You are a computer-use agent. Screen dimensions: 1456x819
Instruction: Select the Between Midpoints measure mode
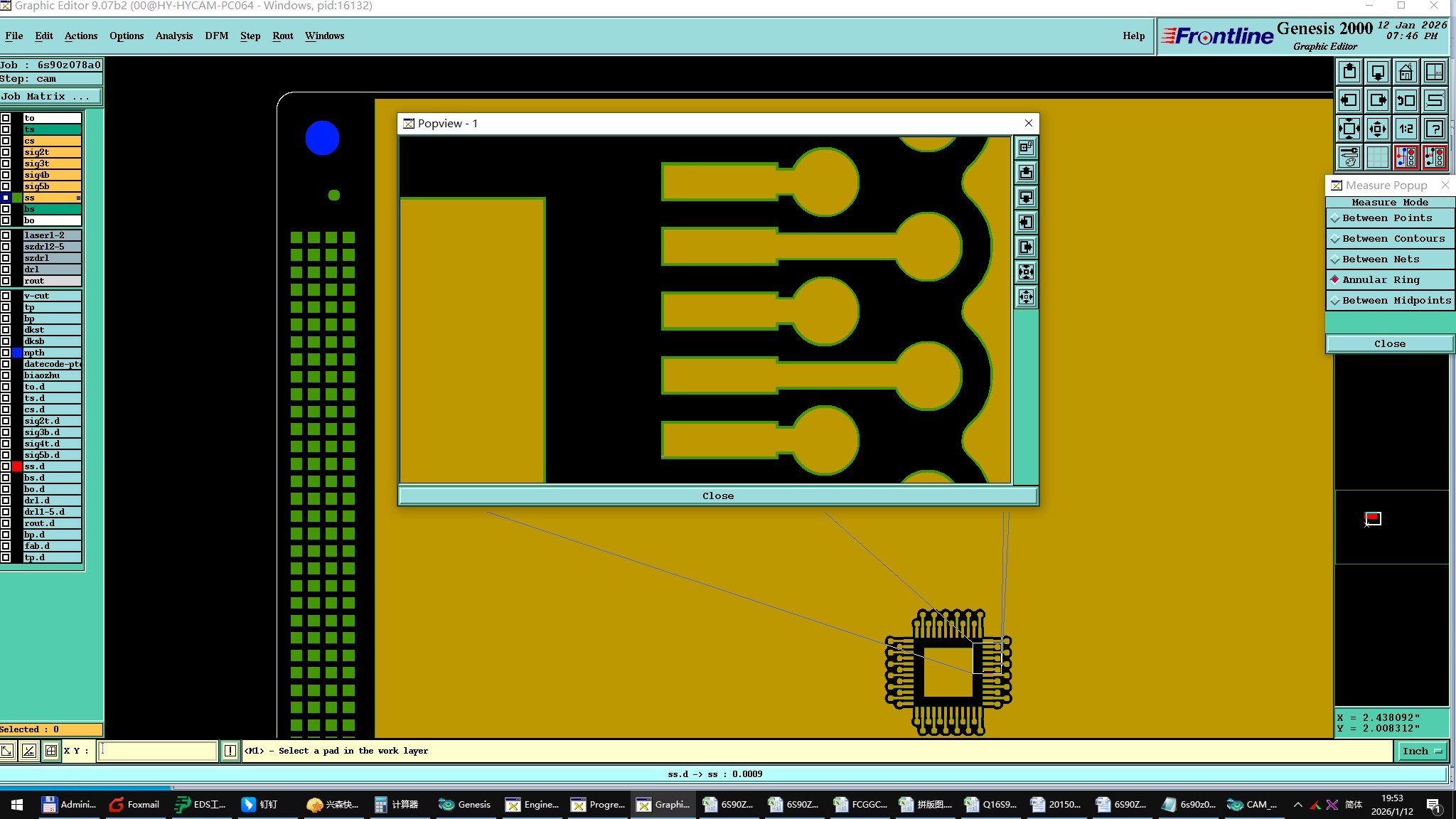tap(1396, 301)
